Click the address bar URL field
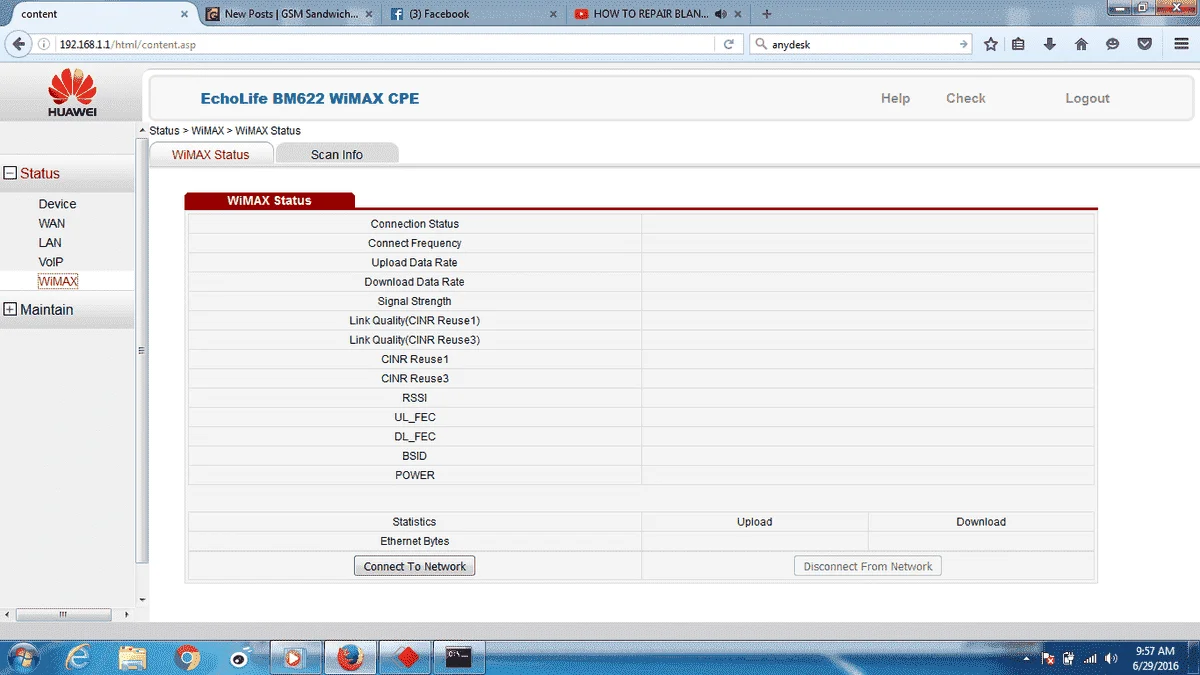Screen dimensions: 1200x675 click(x=385, y=44)
